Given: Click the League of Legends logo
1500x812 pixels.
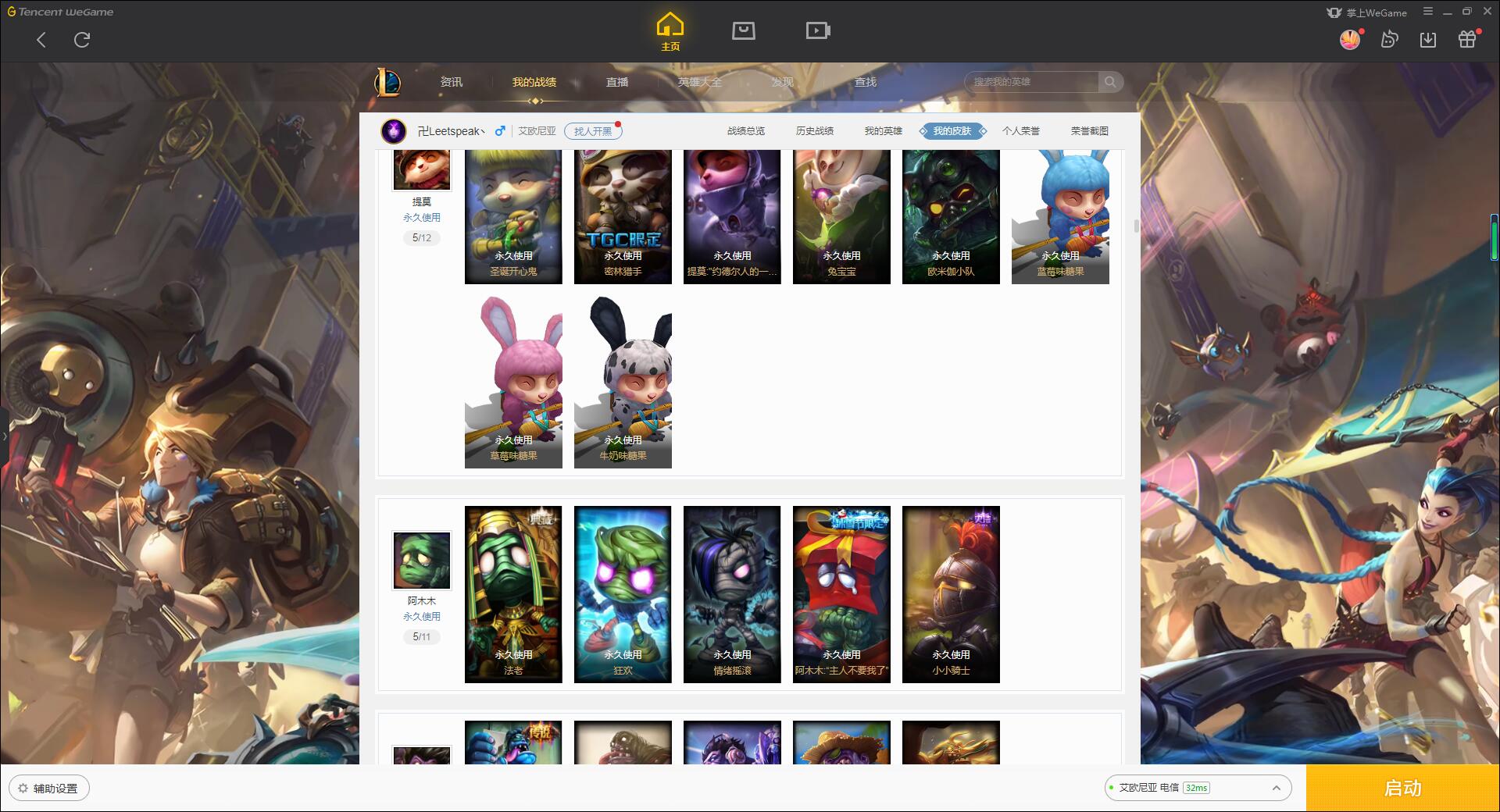Looking at the screenshot, I should coord(388,82).
